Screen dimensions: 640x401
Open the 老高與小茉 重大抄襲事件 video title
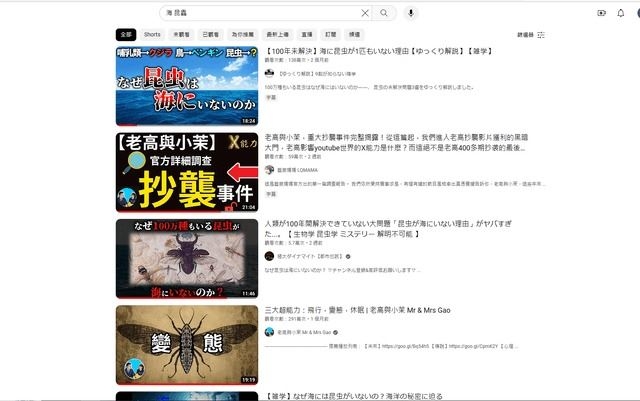tap(400, 137)
